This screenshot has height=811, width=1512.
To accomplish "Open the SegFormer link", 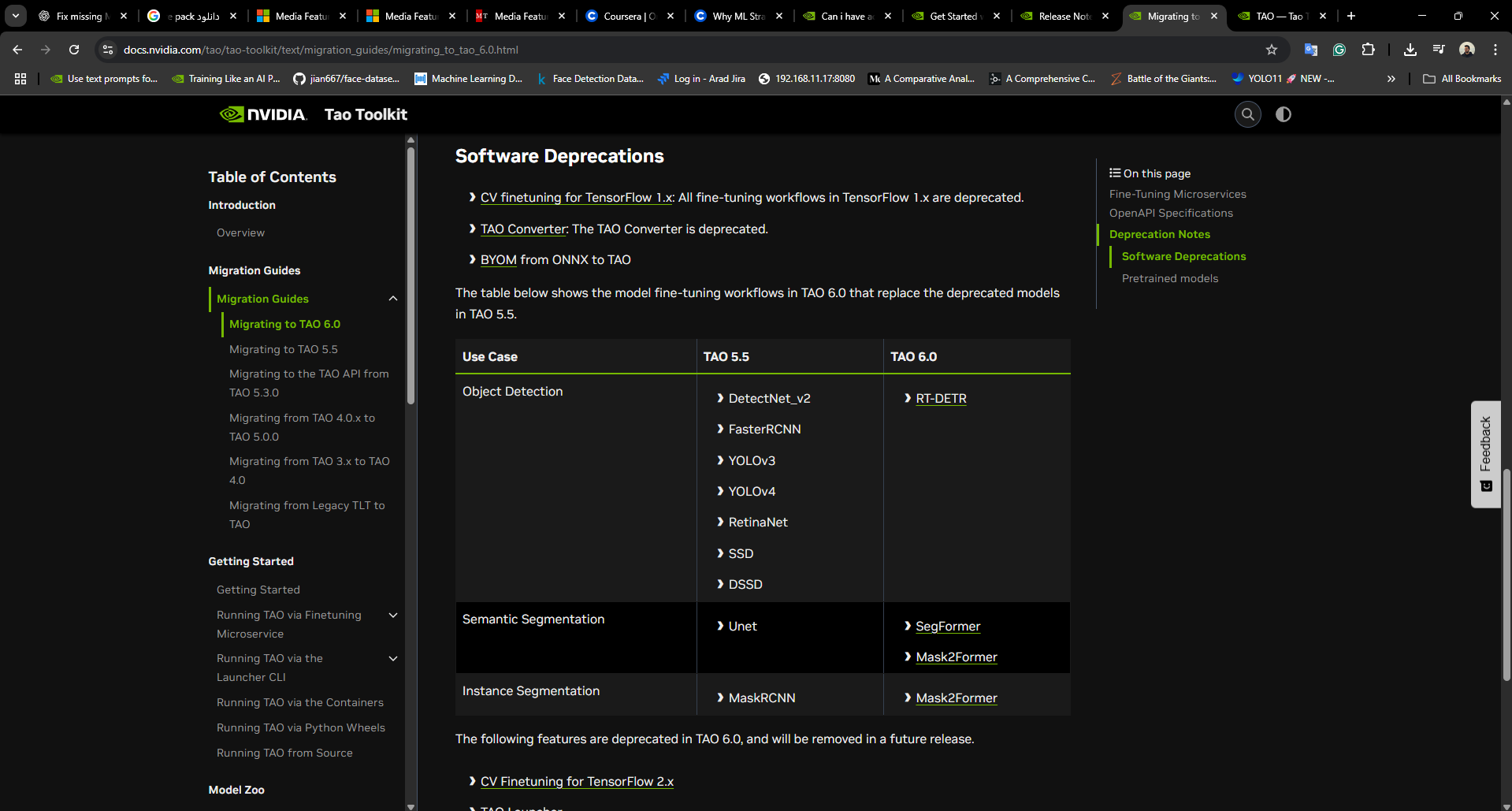I will pos(948,627).
